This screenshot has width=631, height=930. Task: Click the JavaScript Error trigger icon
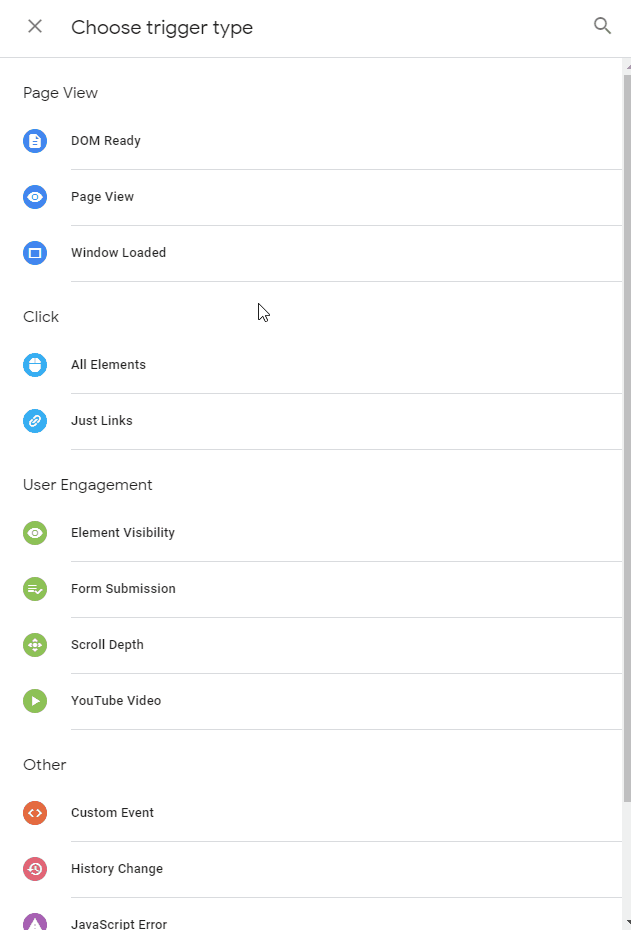coord(35,922)
